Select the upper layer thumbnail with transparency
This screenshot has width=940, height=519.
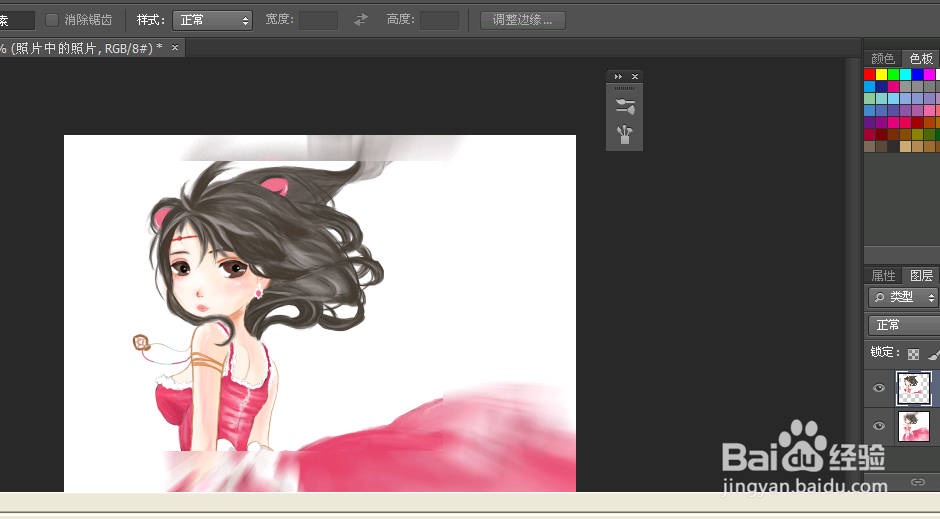[x=914, y=388]
